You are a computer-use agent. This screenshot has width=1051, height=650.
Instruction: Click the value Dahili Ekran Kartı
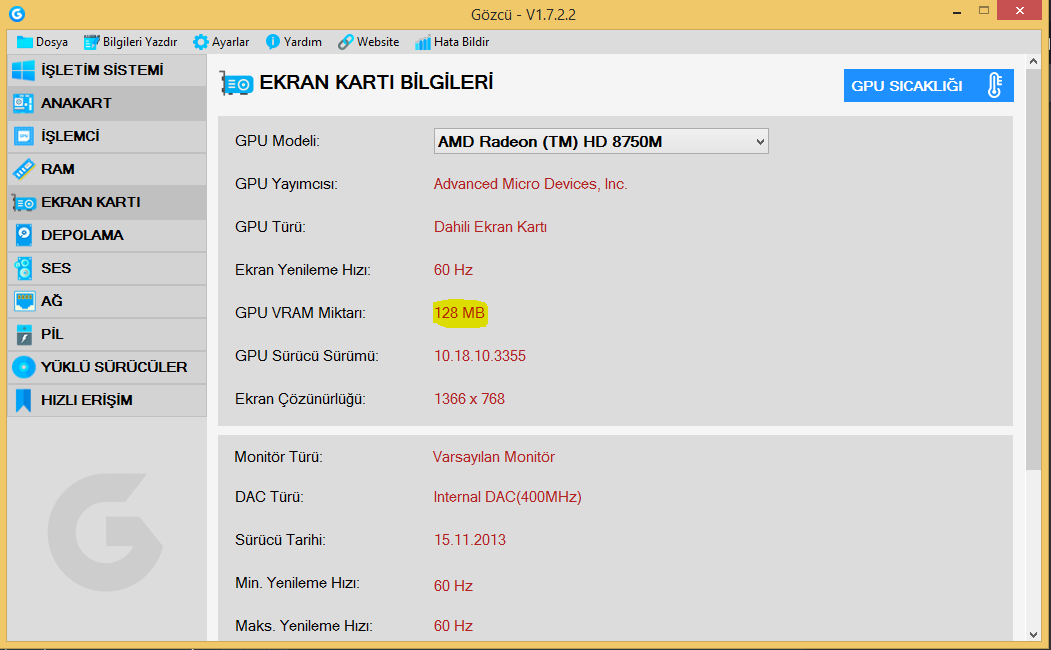point(490,226)
